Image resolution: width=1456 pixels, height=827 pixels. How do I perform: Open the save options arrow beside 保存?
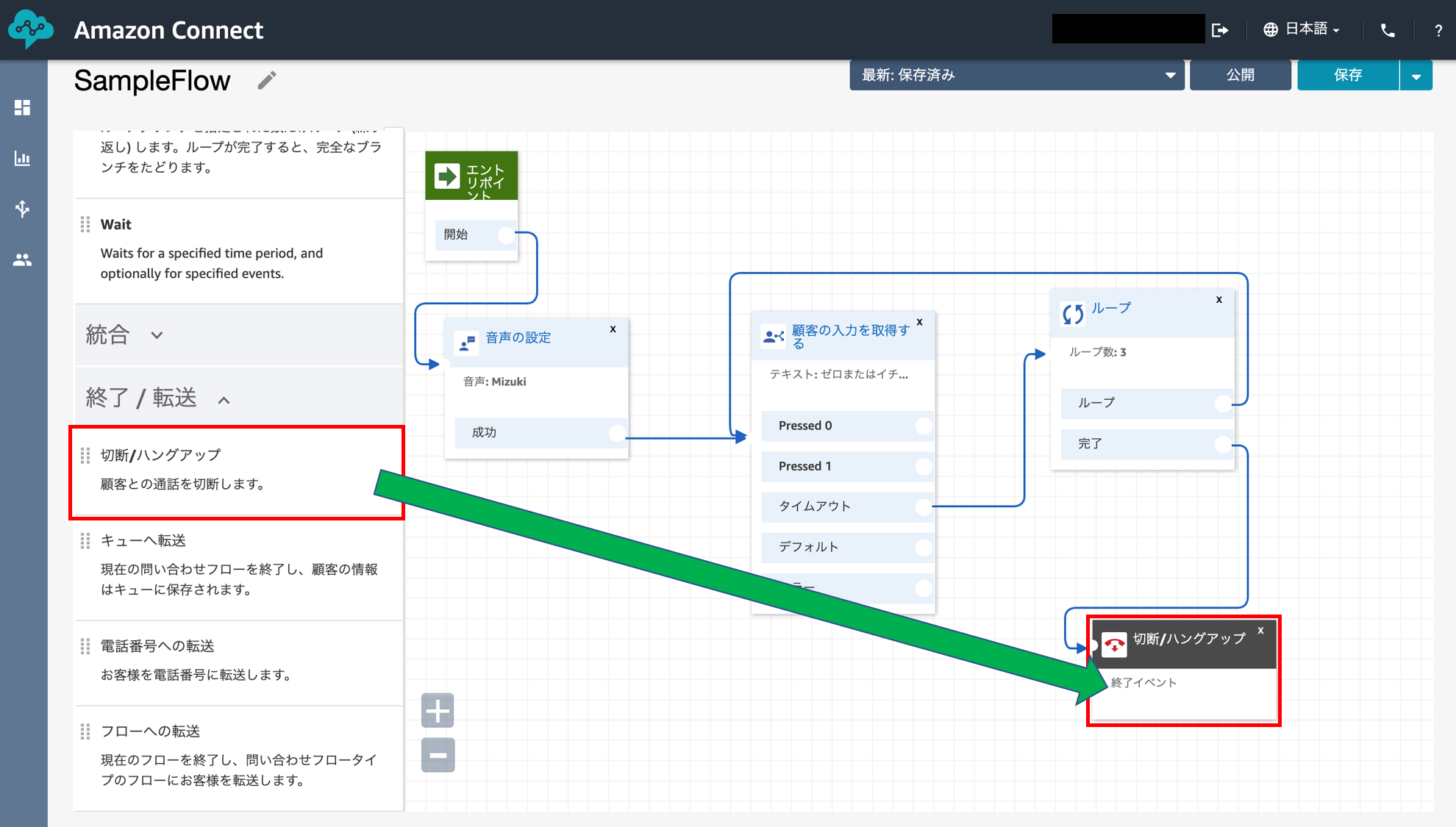pos(1416,75)
